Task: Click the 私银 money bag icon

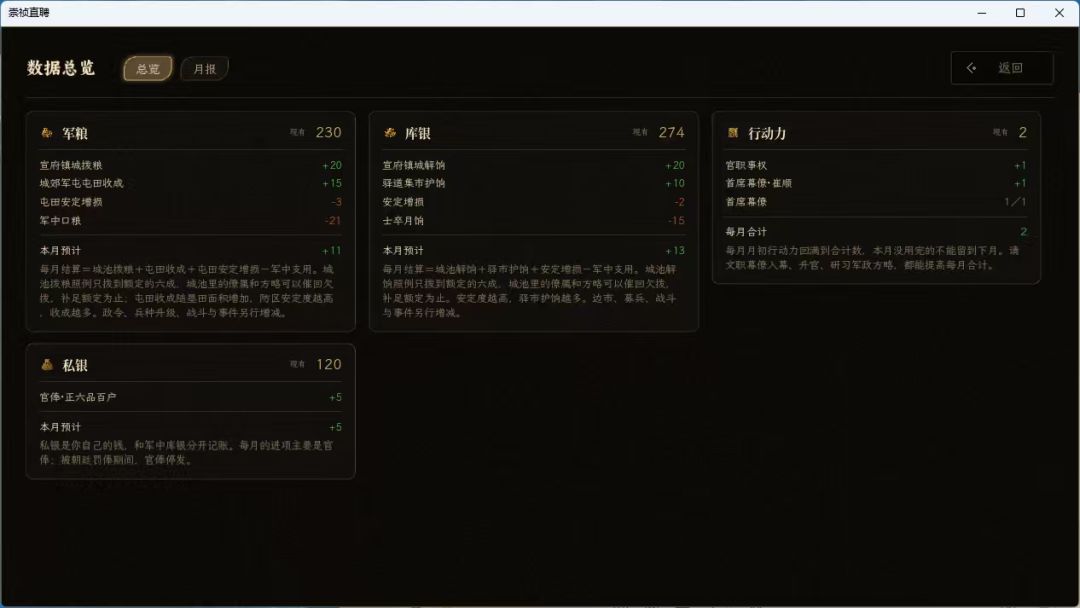Action: coord(47,365)
